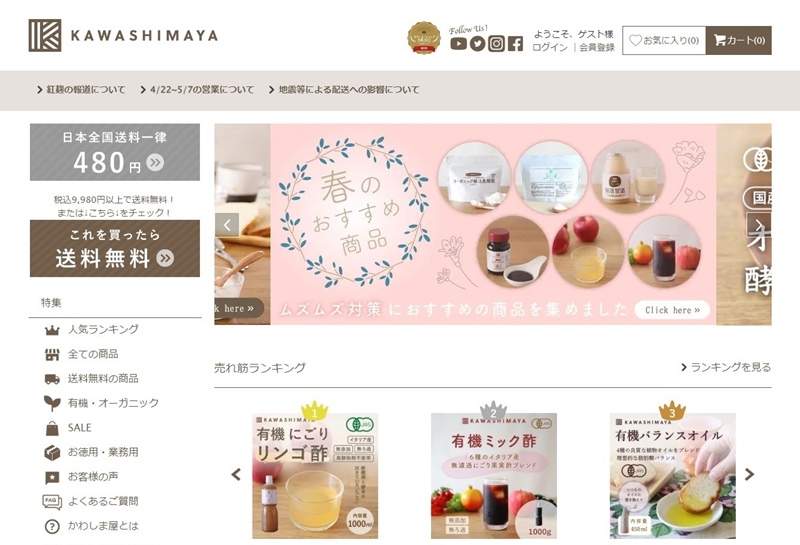The height and width of the screenshot is (545, 800).
Task: Show next banner slide arrow
Action: 759,225
